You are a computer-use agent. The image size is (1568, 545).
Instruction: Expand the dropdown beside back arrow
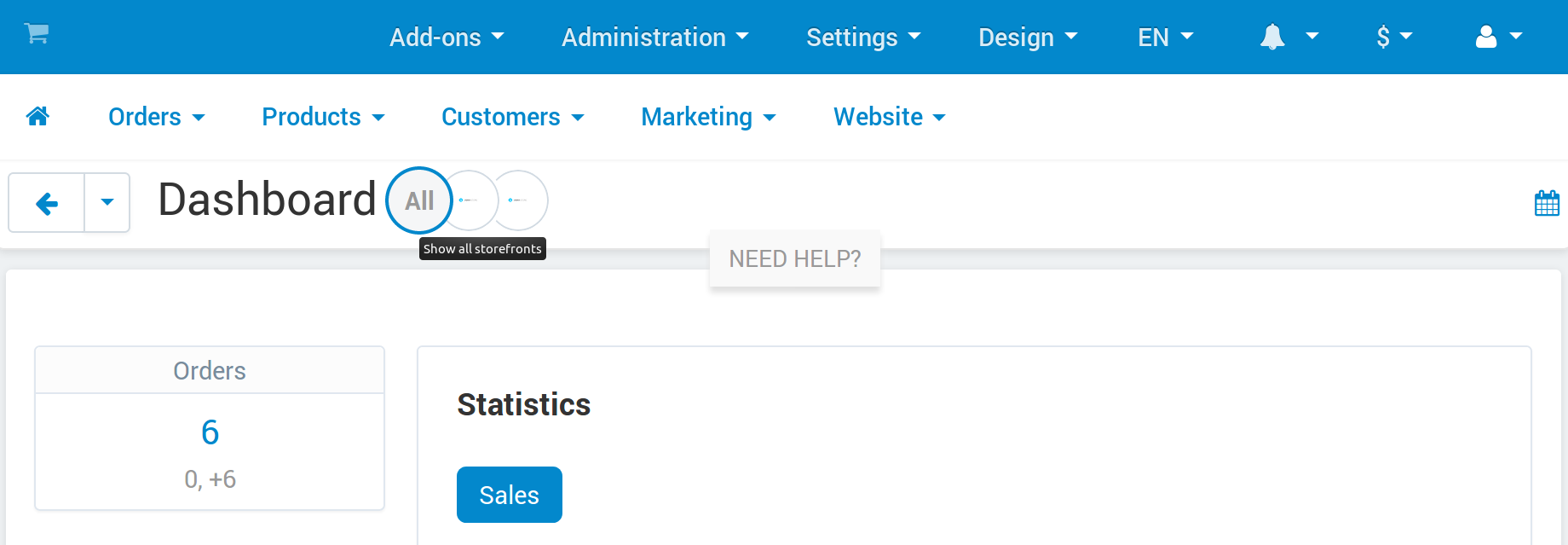107,203
